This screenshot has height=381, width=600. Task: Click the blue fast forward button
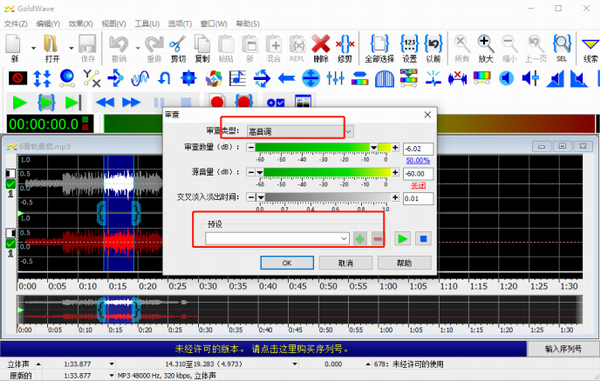click(x=131, y=102)
